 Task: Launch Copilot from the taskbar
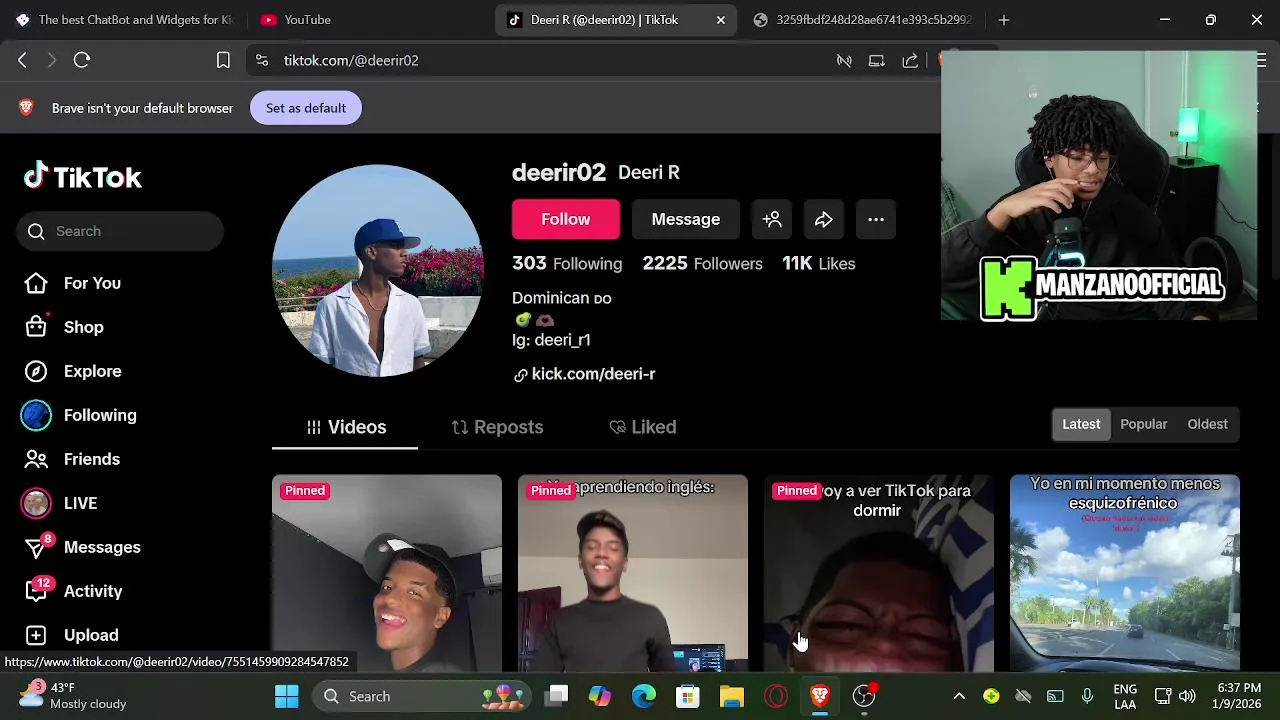pos(600,696)
